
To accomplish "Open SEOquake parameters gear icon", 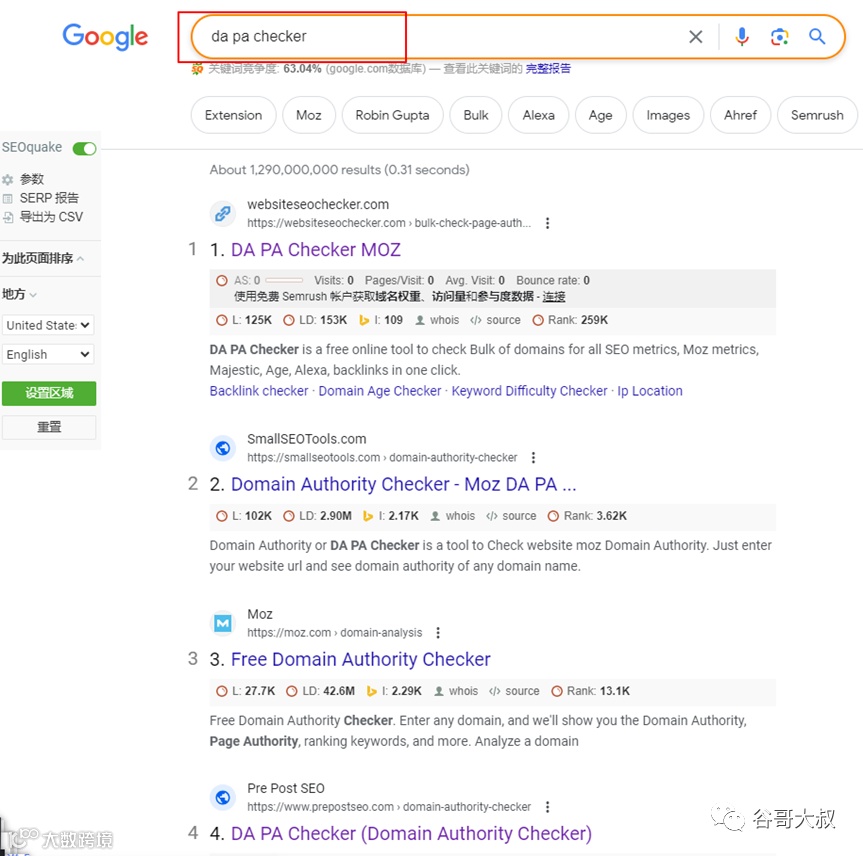I will click(x=8, y=179).
